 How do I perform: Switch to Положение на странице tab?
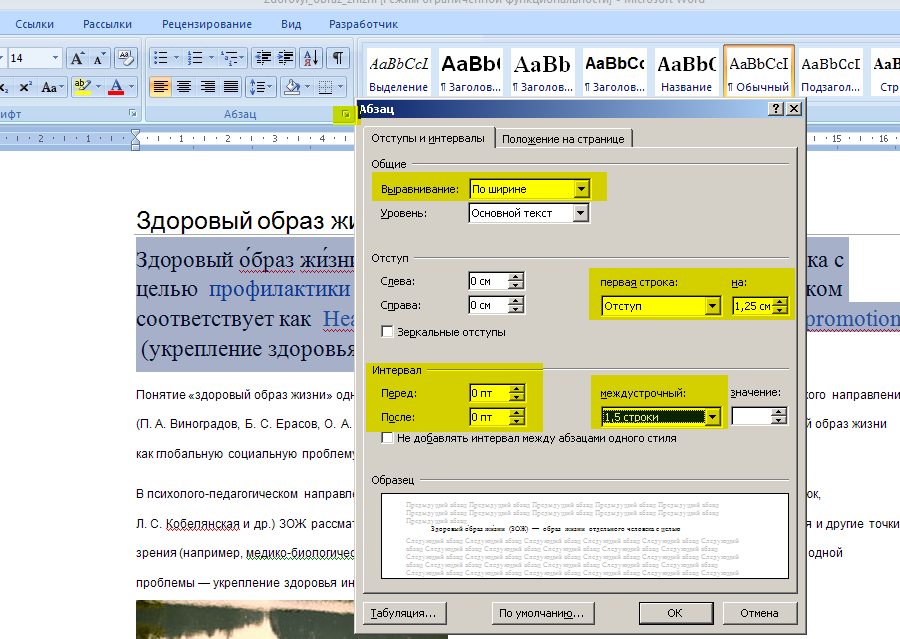click(563, 139)
